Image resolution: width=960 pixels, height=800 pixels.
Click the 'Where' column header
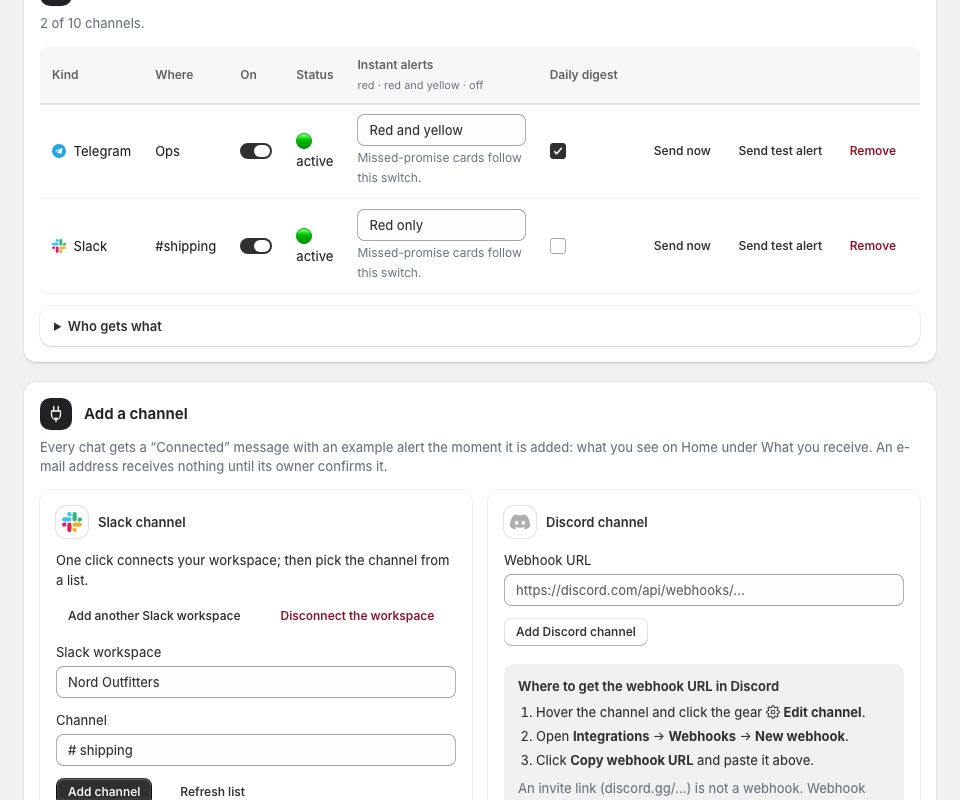(x=174, y=75)
